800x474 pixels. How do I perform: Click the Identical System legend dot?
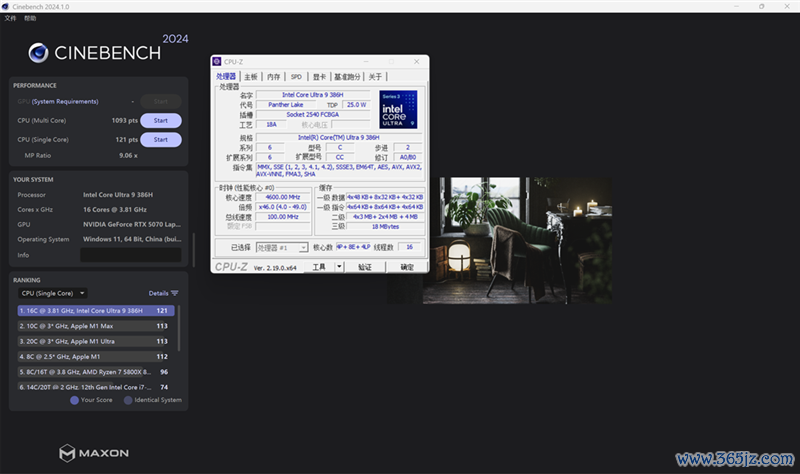[x=128, y=400]
